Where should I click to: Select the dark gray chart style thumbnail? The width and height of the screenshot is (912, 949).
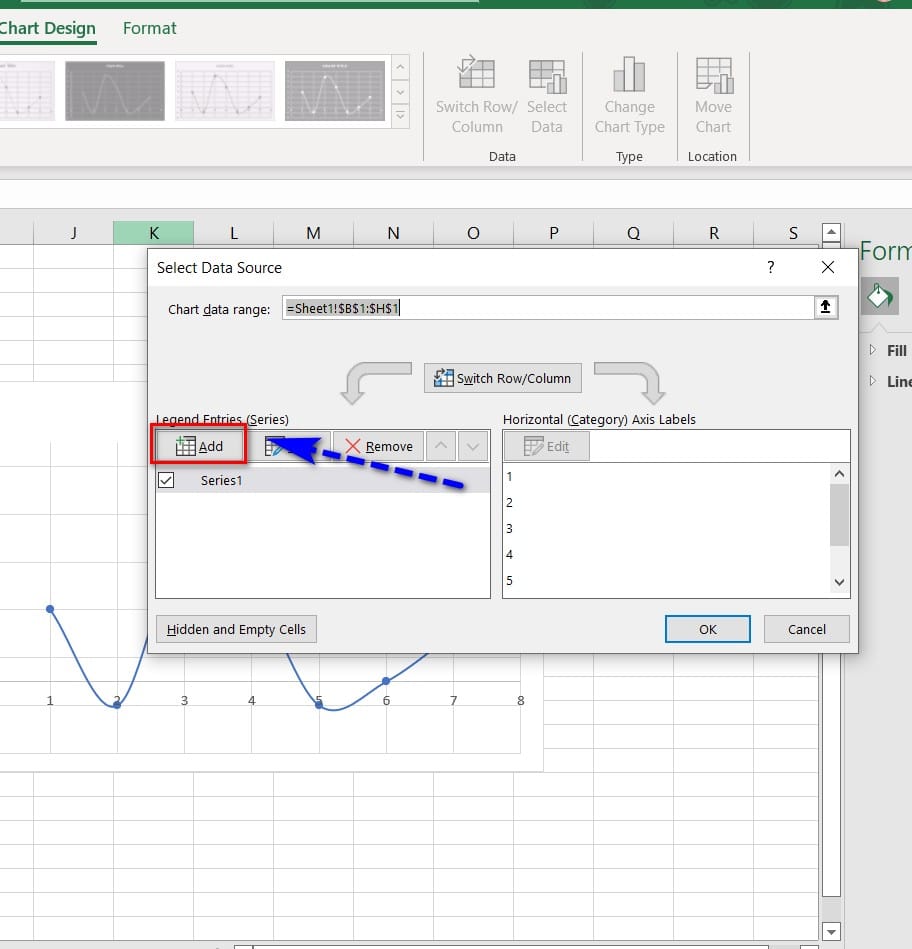[115, 91]
